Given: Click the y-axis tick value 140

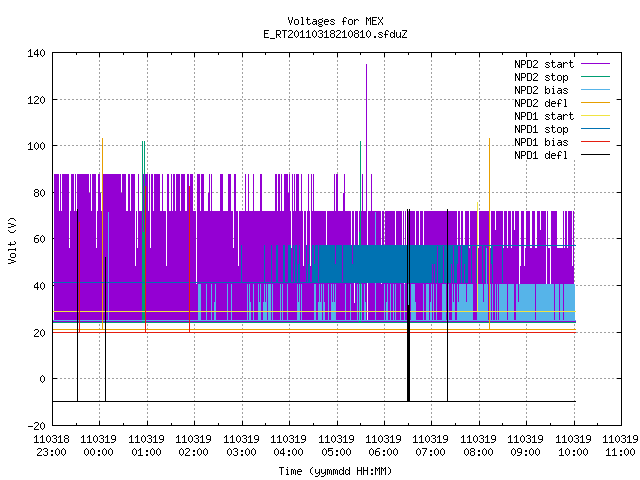Looking at the screenshot, I should [36, 53].
